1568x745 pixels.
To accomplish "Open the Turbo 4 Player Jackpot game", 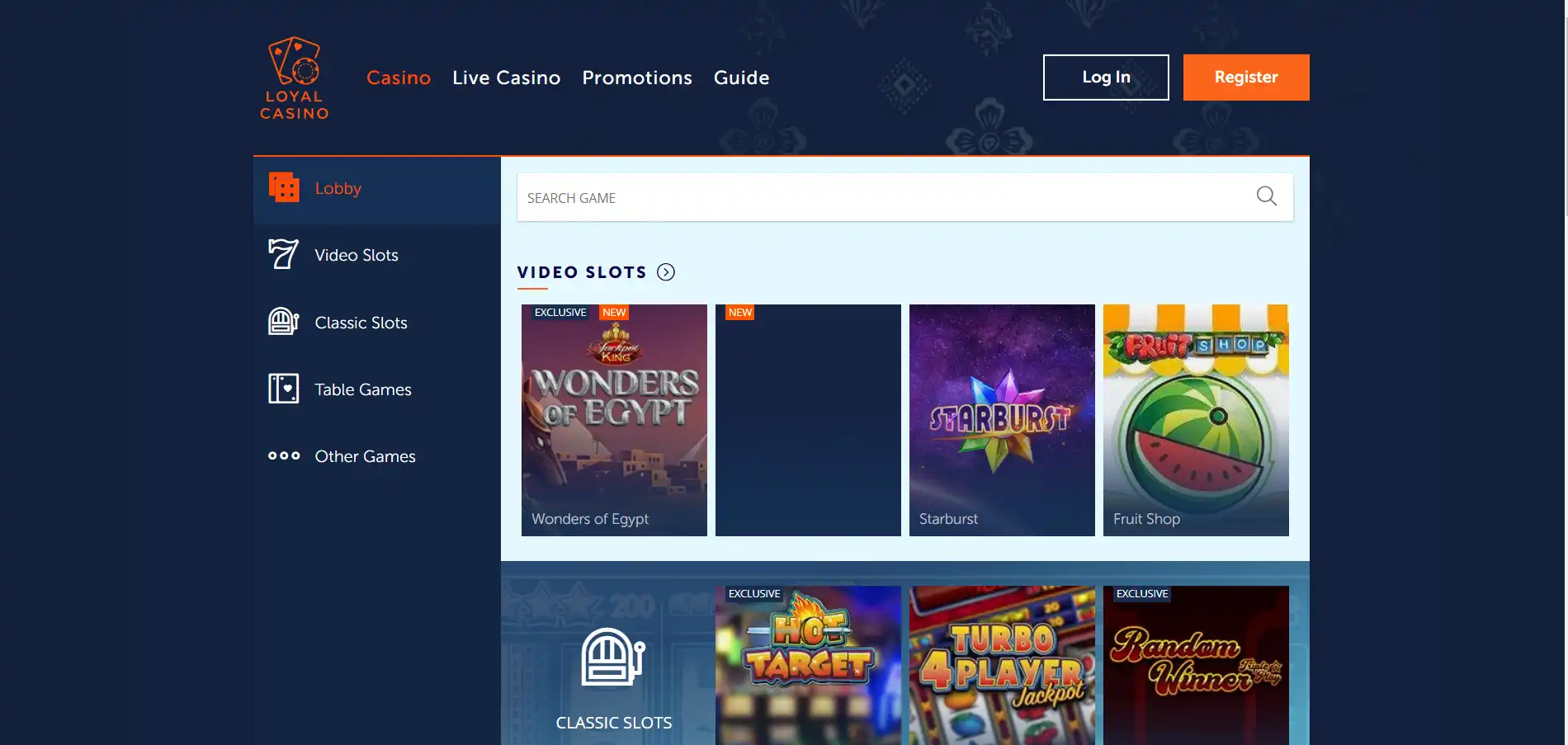I will pos(1002,665).
